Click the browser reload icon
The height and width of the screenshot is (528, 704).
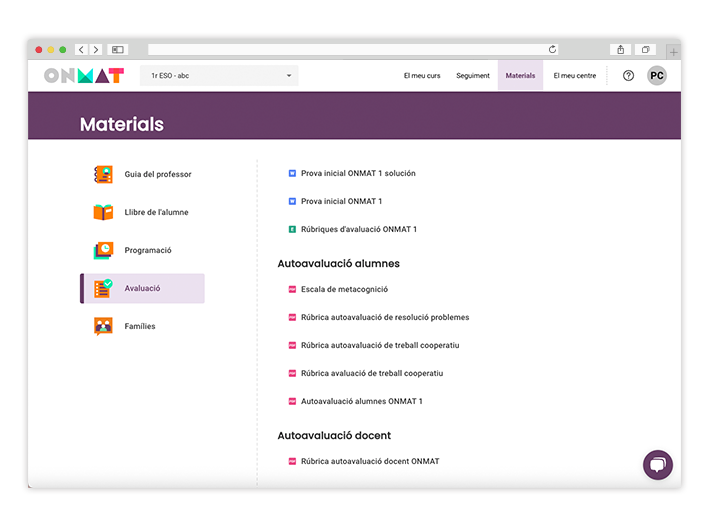pyautogui.click(x=552, y=49)
